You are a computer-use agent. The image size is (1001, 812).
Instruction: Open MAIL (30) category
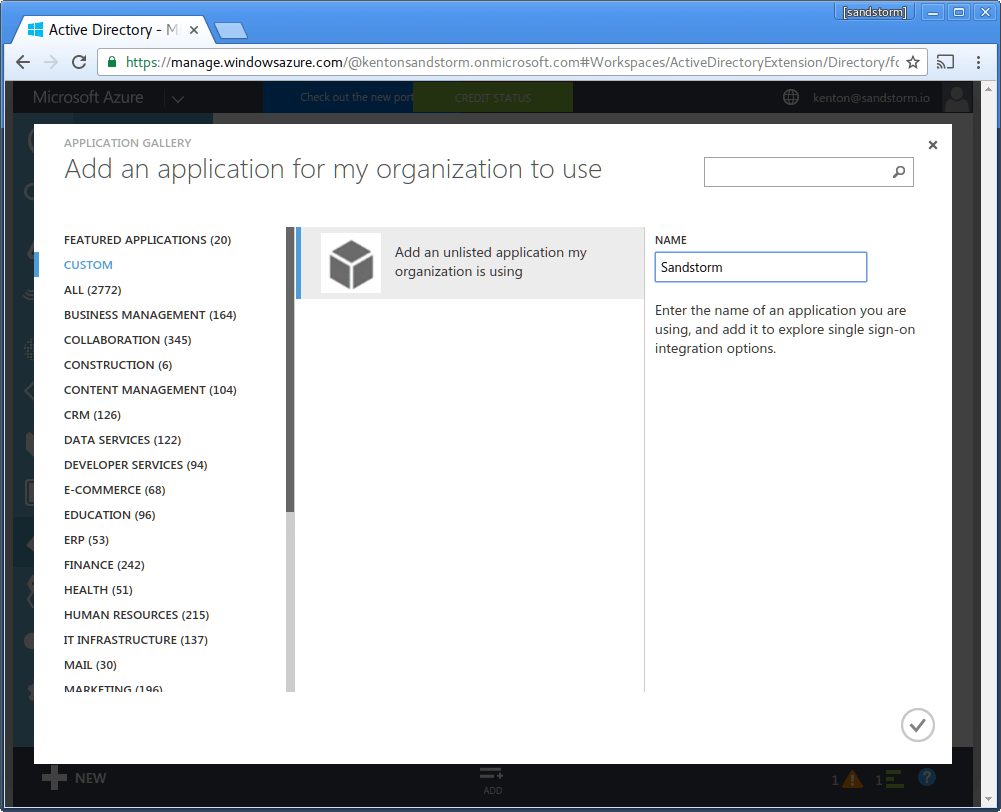[x=90, y=665]
